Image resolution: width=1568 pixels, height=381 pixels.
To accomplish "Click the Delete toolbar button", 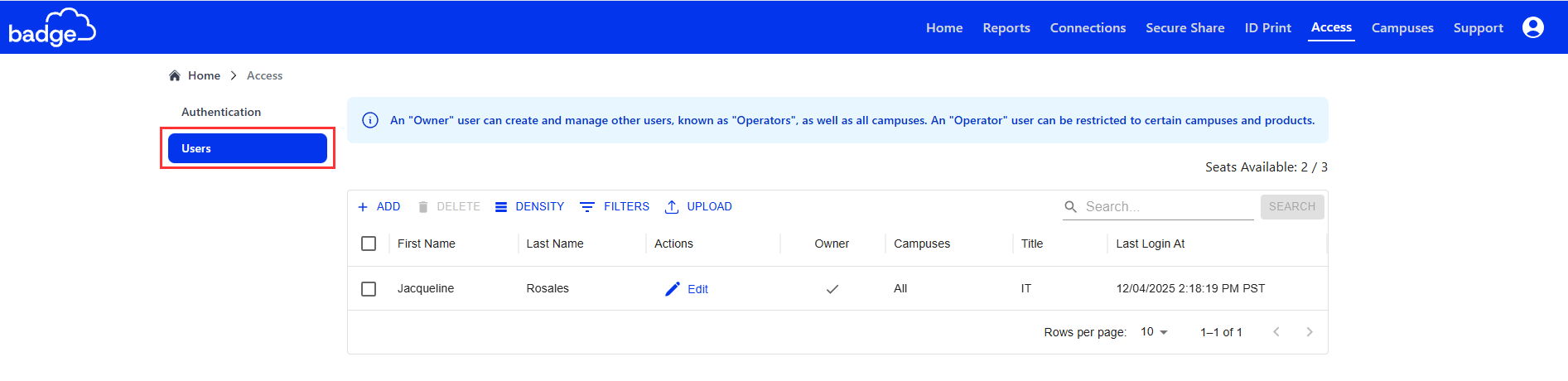I will pos(449,206).
